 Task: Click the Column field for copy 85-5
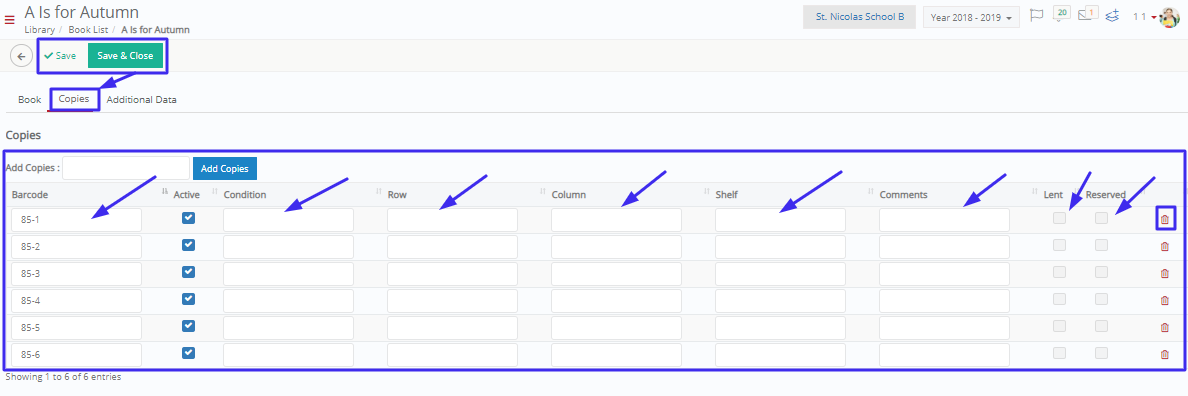[x=616, y=328]
